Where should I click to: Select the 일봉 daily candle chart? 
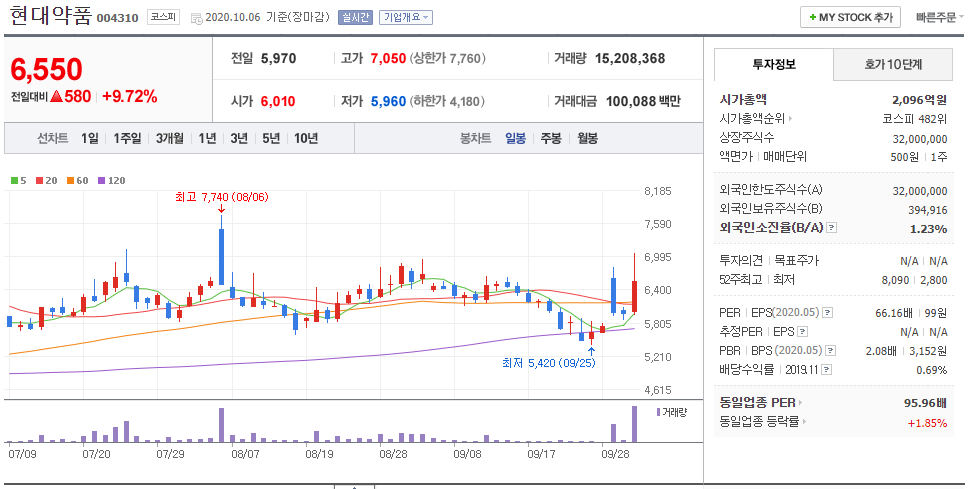515,138
